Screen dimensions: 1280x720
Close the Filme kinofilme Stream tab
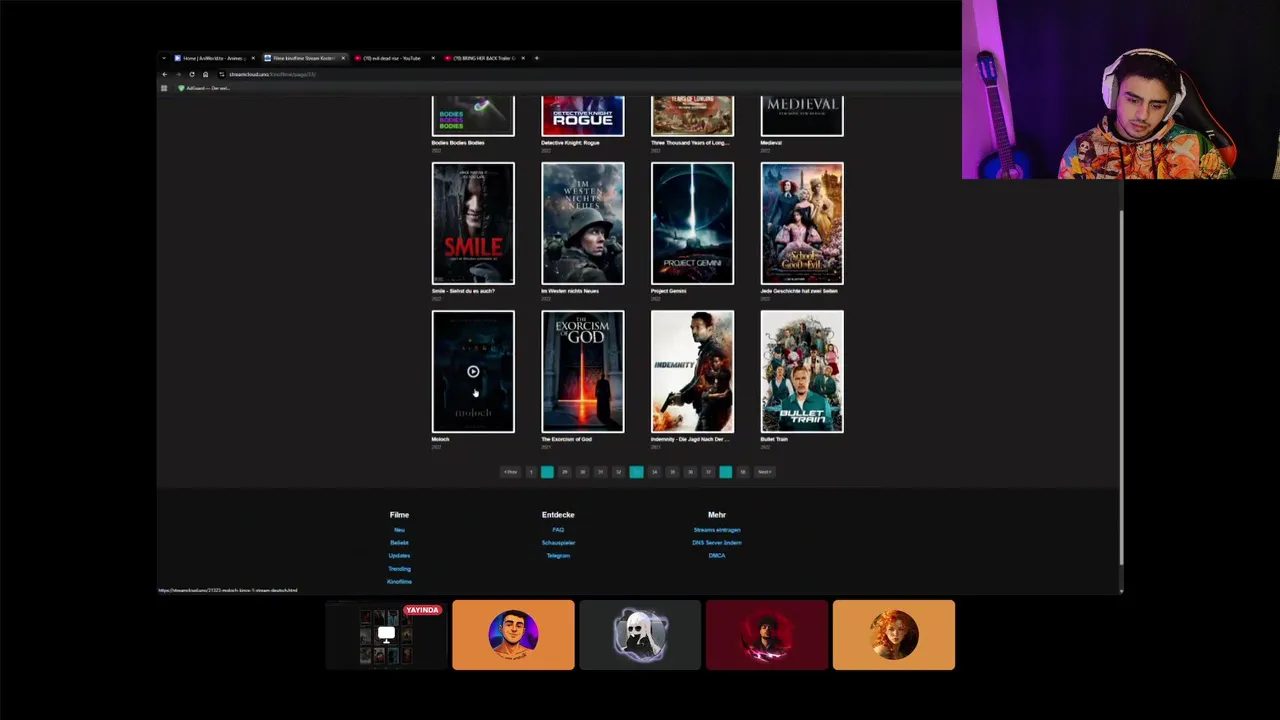pyautogui.click(x=343, y=58)
